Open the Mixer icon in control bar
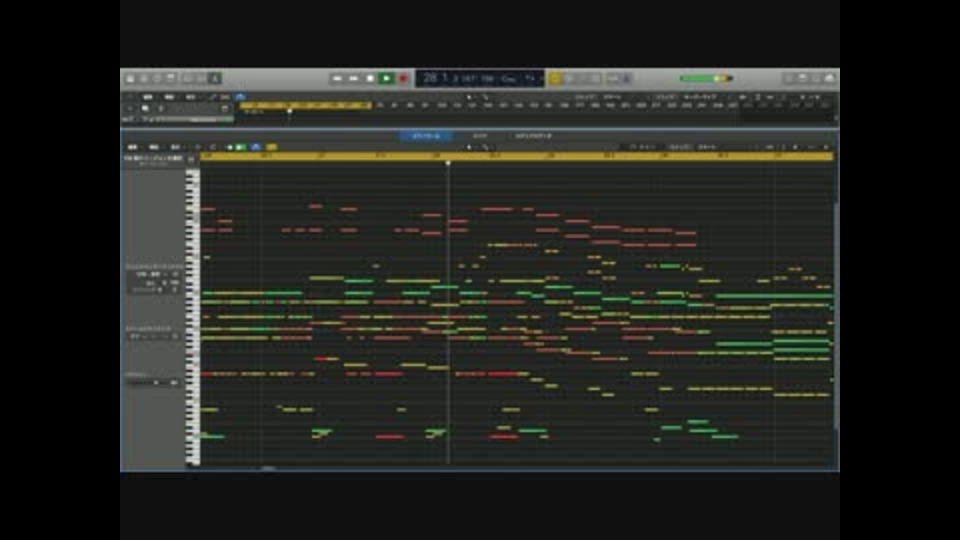Screen dimensions: 960x540 click(201, 78)
